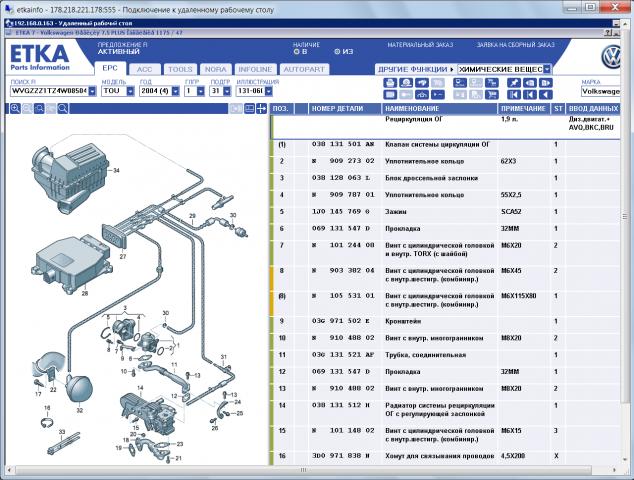Click the vertical scrollbar on the right edge

pyautogui.click(x=625, y=216)
